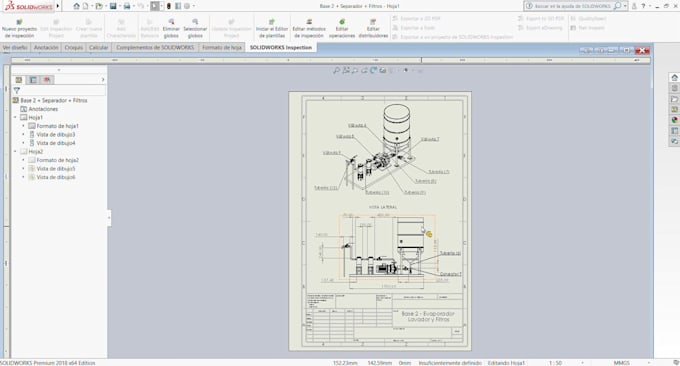Open Appearances color ball in task pane

point(674,120)
